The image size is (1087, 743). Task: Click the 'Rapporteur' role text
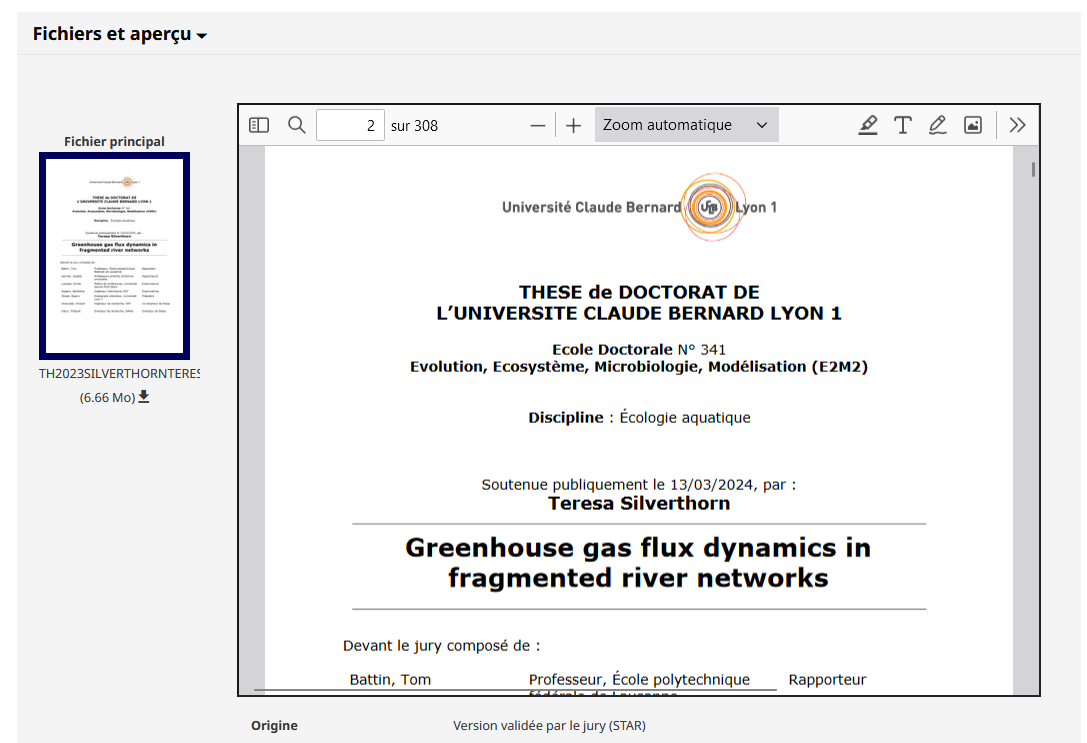pos(827,680)
